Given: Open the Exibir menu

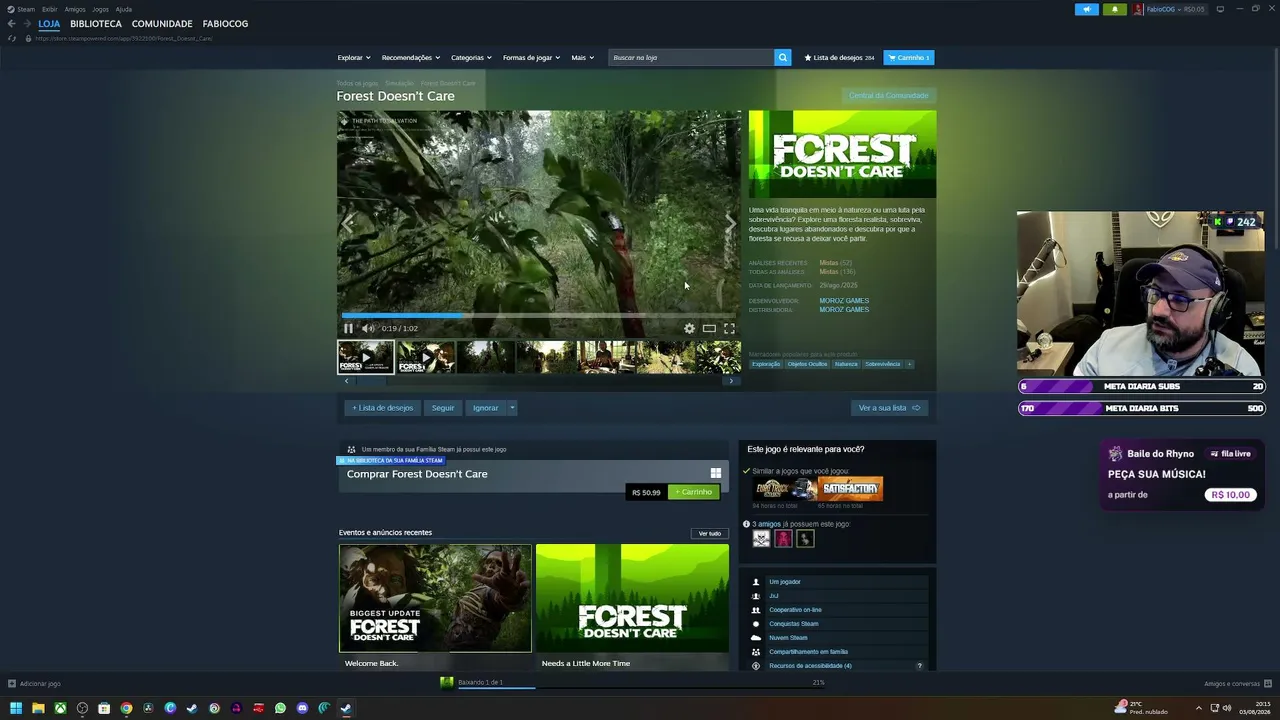Looking at the screenshot, I should [x=49, y=9].
